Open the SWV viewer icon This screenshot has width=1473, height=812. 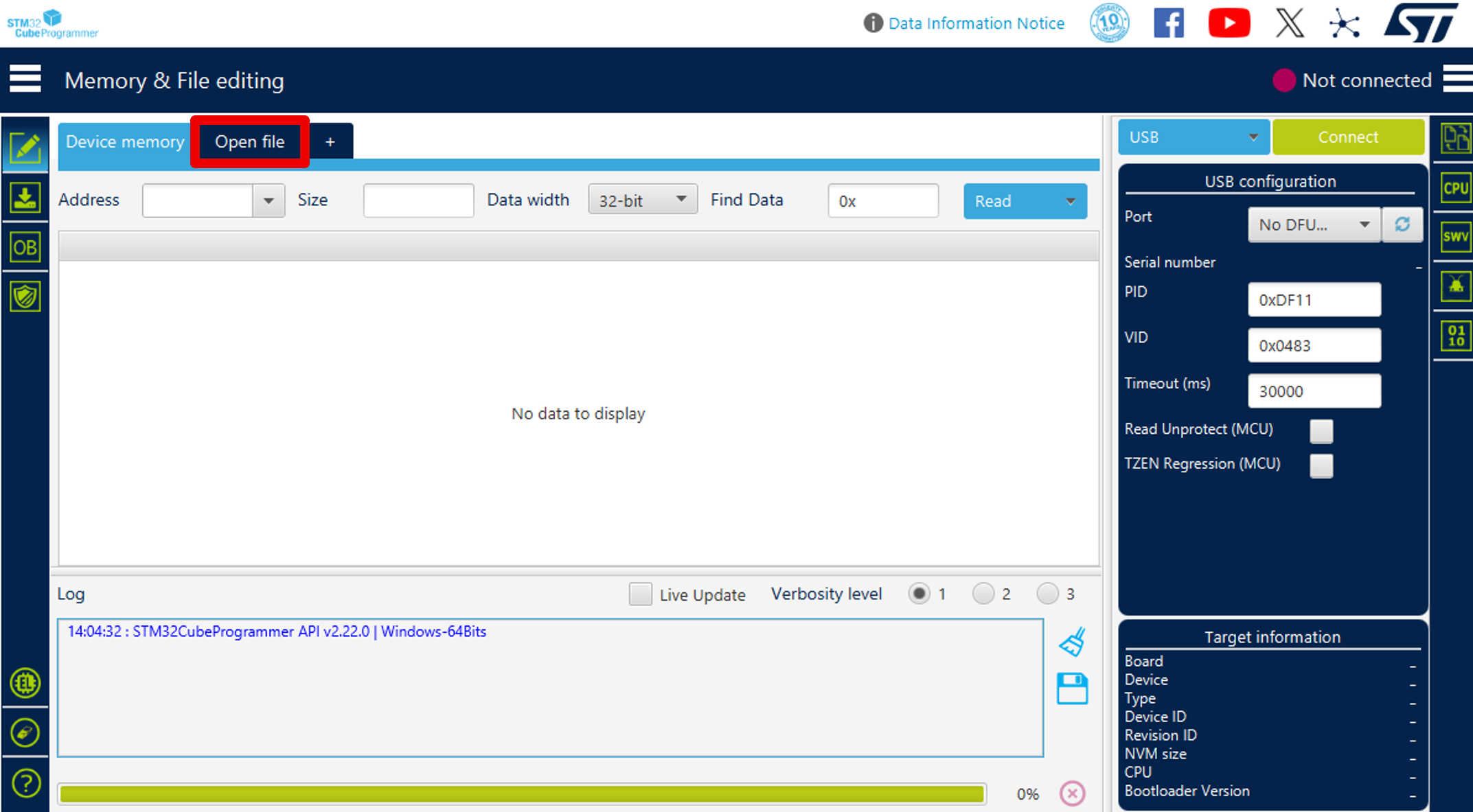(x=1455, y=237)
